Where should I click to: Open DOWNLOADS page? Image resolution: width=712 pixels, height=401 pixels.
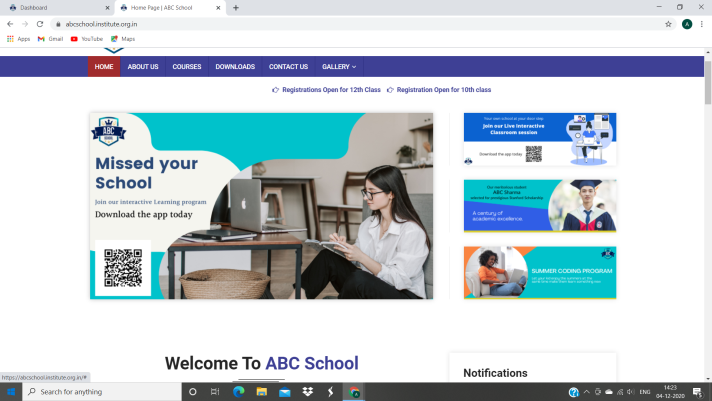coord(235,67)
